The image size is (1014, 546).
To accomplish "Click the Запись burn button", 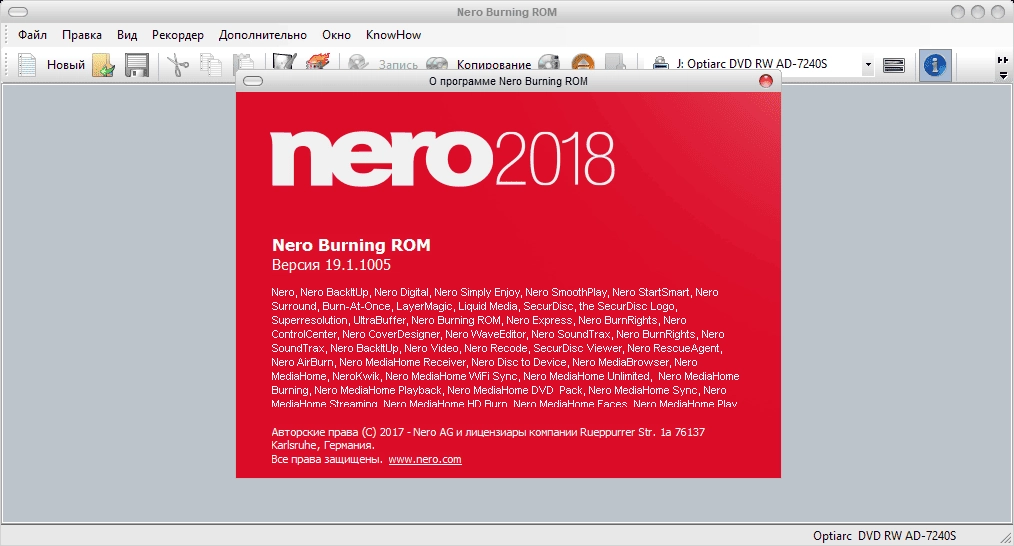I will coord(383,63).
